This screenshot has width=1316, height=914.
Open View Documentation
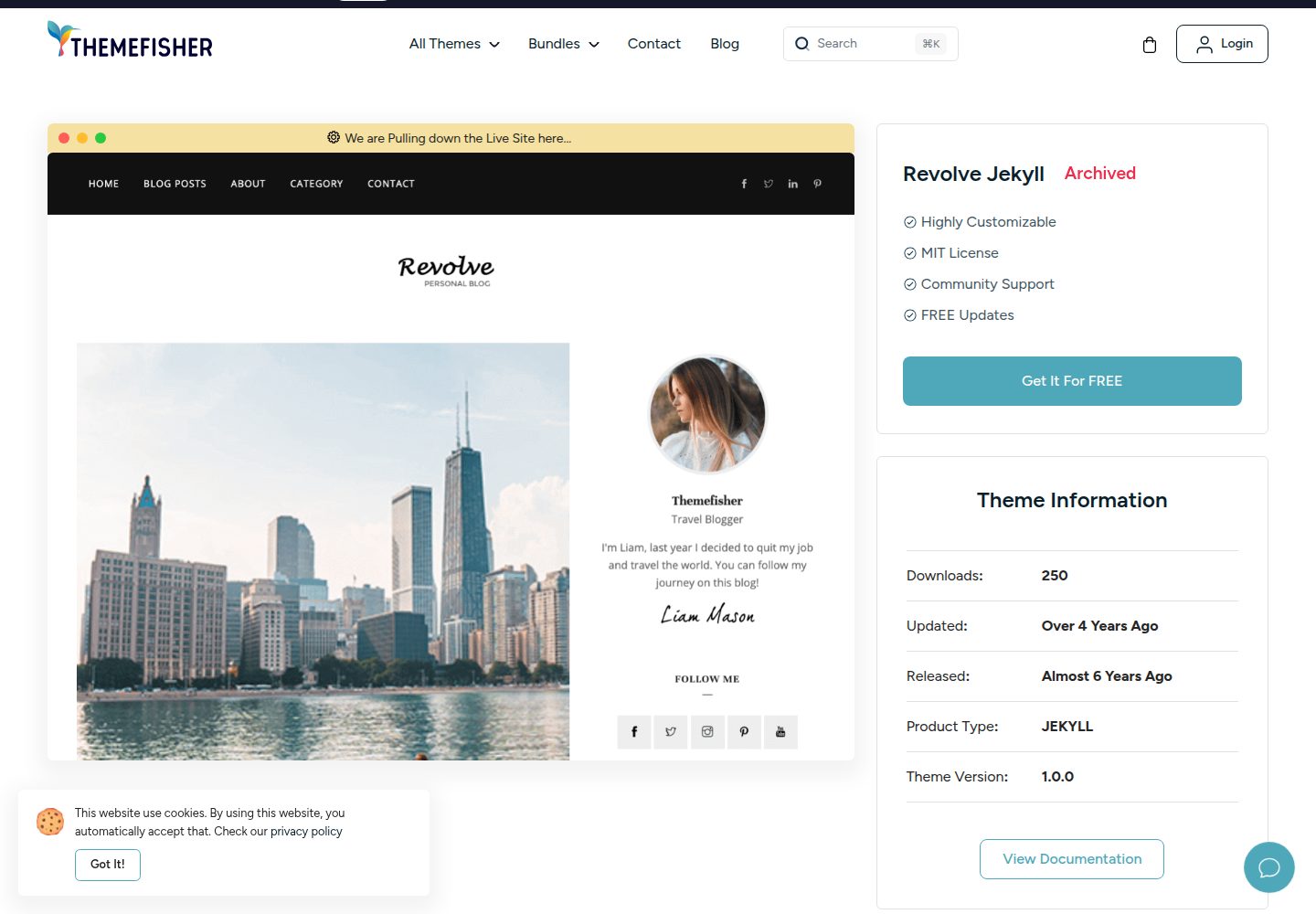click(x=1072, y=859)
